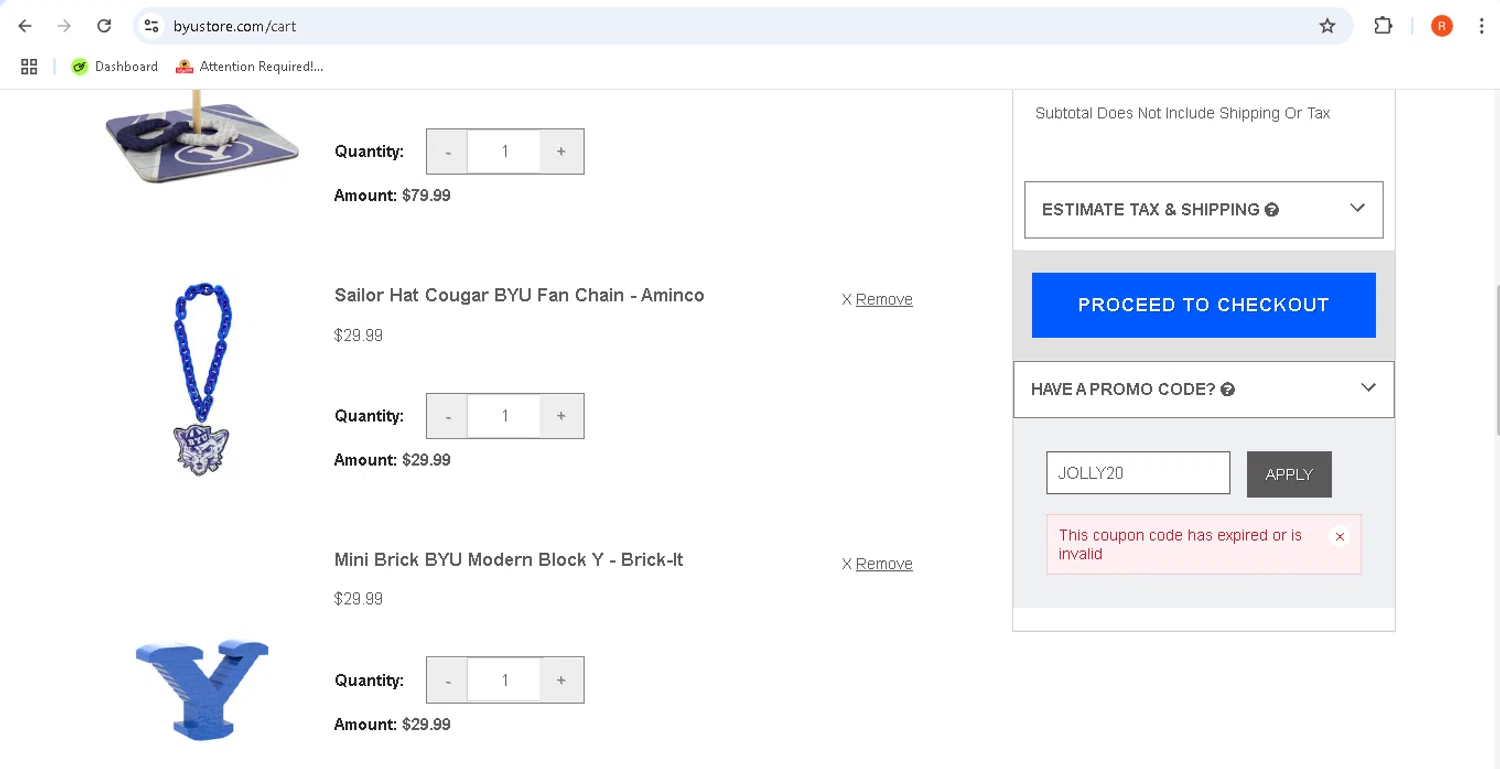Image resolution: width=1500 pixels, height=769 pixels.
Task: Click the blue fan chain product image
Action: pyautogui.click(x=202, y=379)
